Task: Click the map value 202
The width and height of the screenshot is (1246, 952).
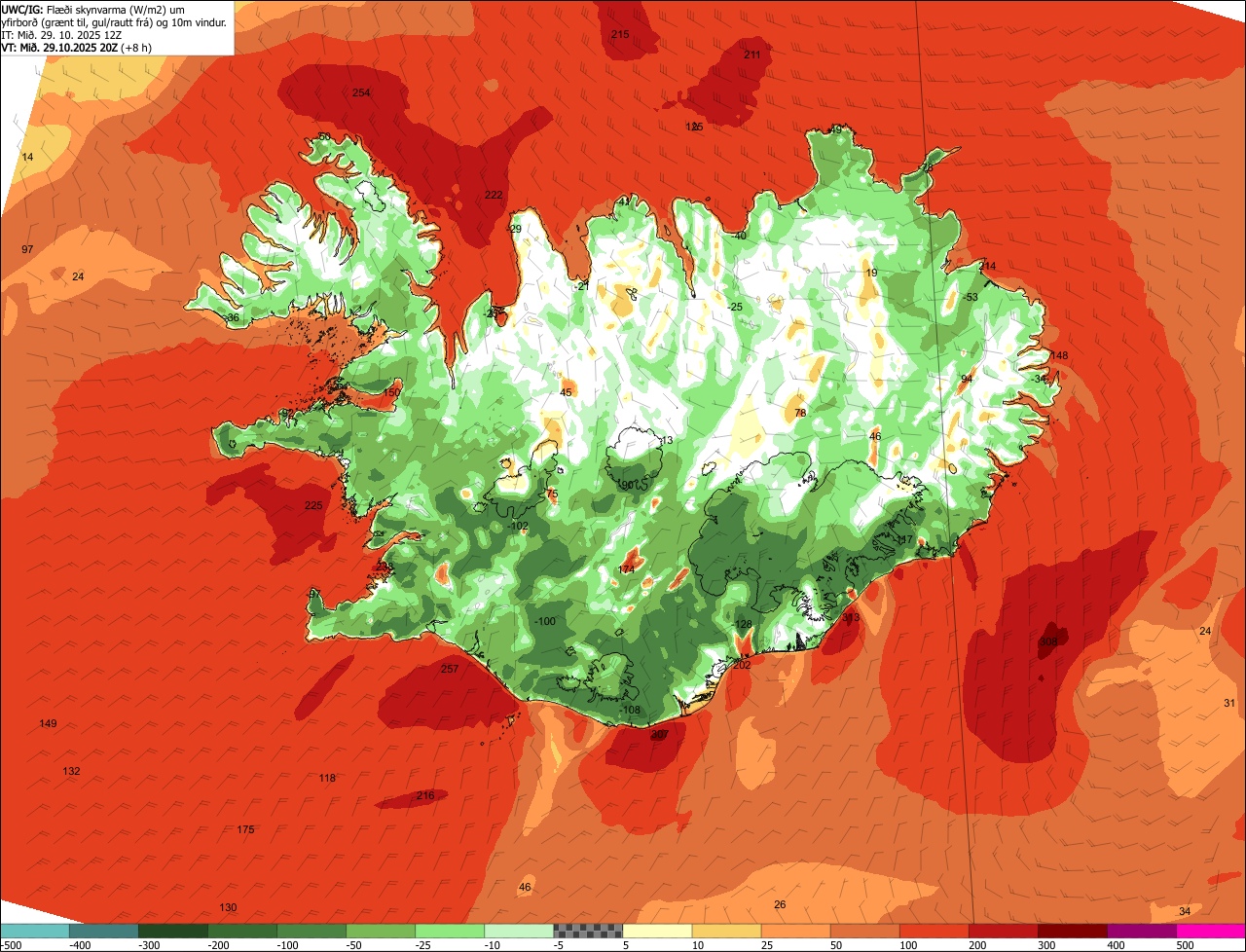Action: tap(742, 666)
